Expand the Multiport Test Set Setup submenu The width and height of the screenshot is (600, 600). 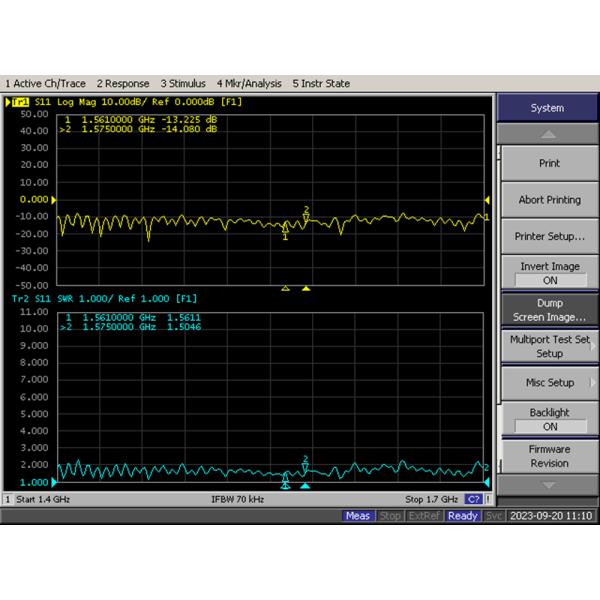point(549,346)
